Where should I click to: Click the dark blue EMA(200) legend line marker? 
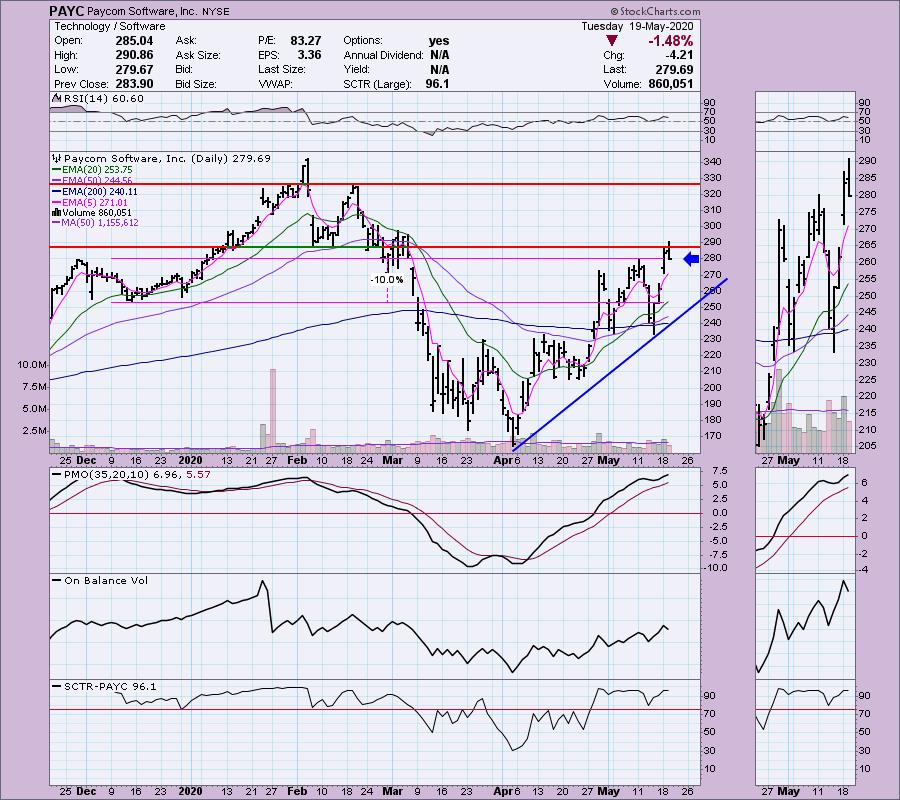point(56,192)
